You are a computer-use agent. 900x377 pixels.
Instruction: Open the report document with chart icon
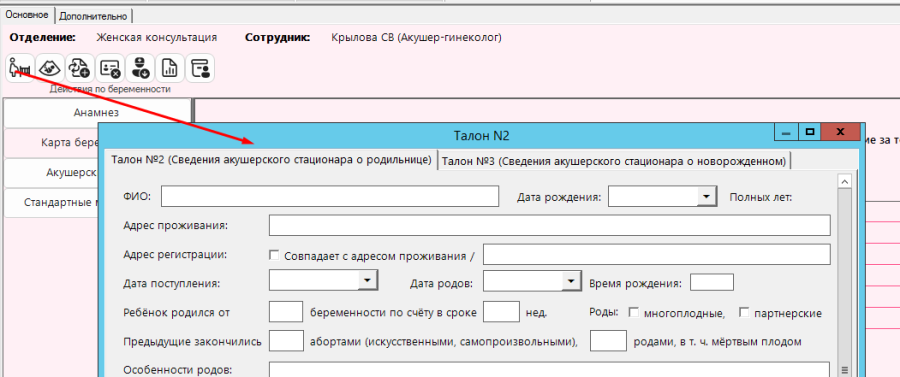pos(170,69)
